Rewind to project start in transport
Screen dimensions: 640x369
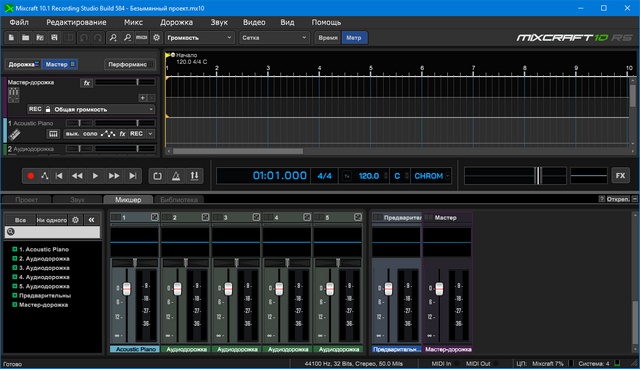click(59, 176)
